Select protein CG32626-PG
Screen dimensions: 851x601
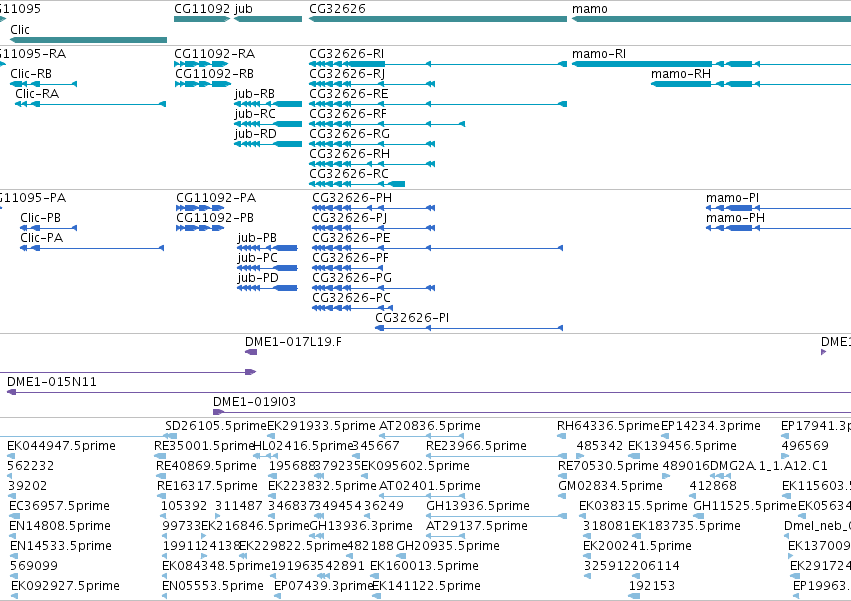pos(373,288)
